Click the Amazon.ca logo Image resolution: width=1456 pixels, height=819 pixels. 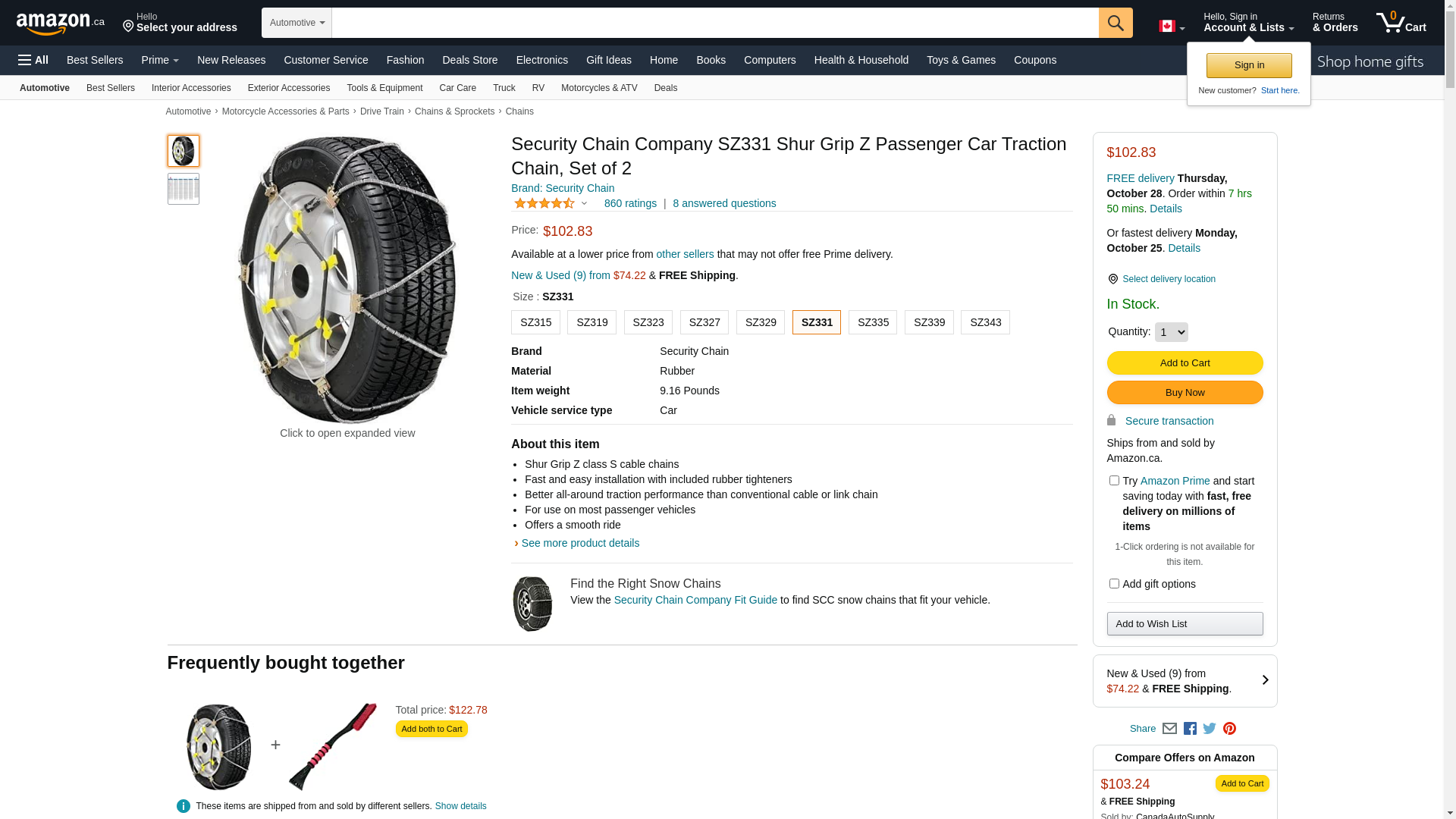point(60,24)
